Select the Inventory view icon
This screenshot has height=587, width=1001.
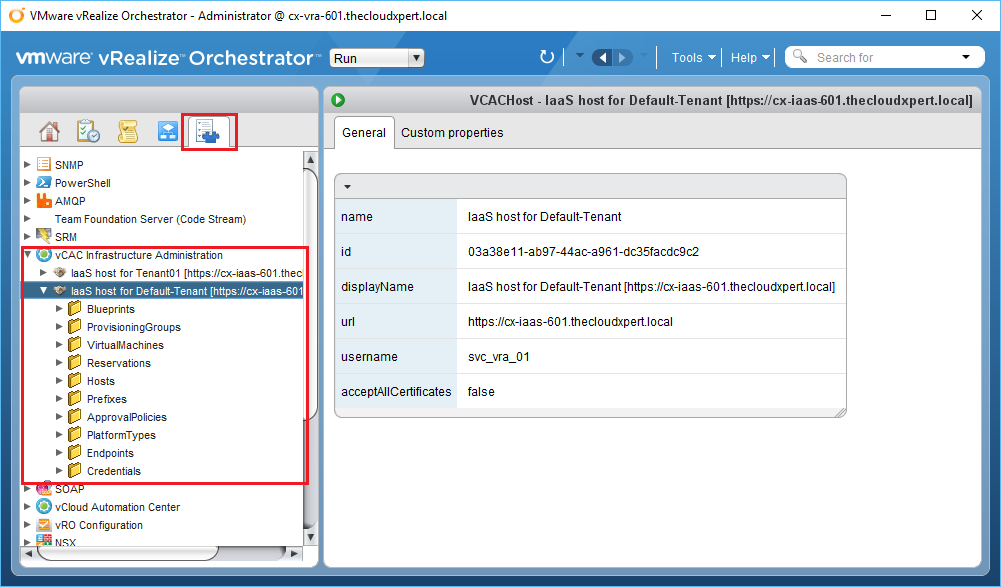click(x=209, y=132)
